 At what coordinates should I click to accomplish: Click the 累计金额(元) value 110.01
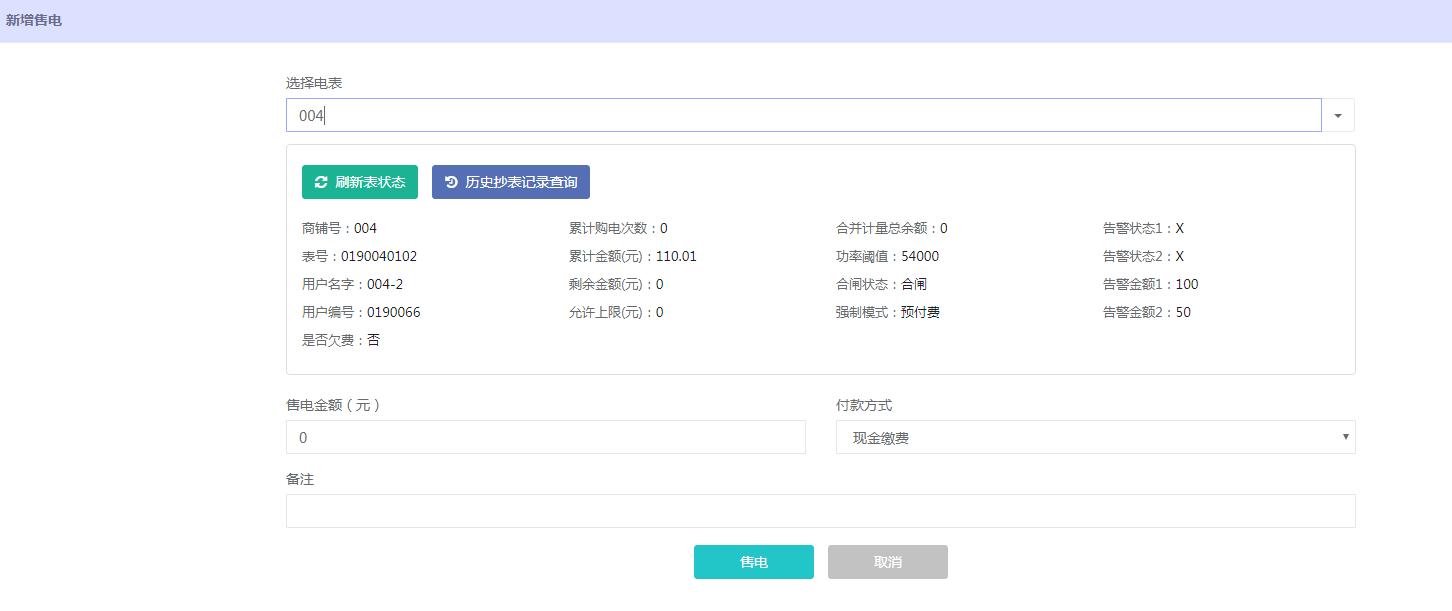[676, 256]
